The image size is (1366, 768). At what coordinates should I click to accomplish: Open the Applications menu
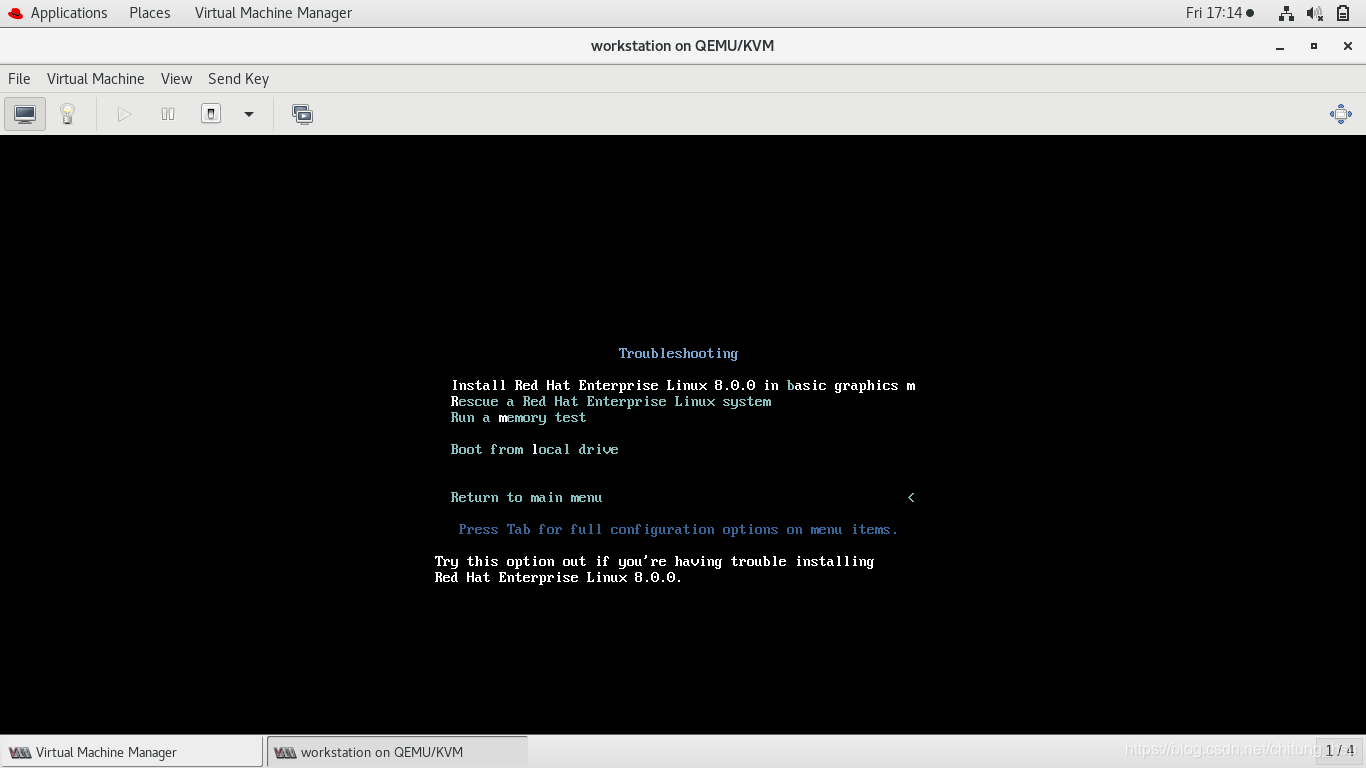(x=69, y=13)
